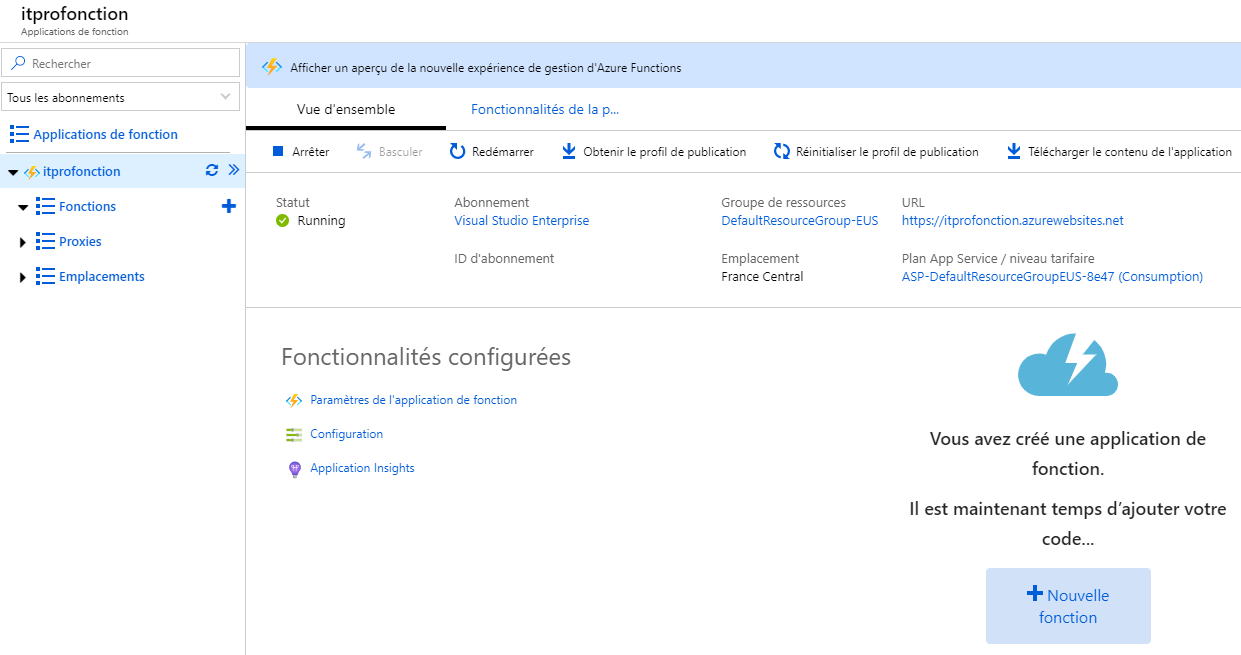
Task: Click the Redémarrer restart icon
Action: (x=457, y=151)
